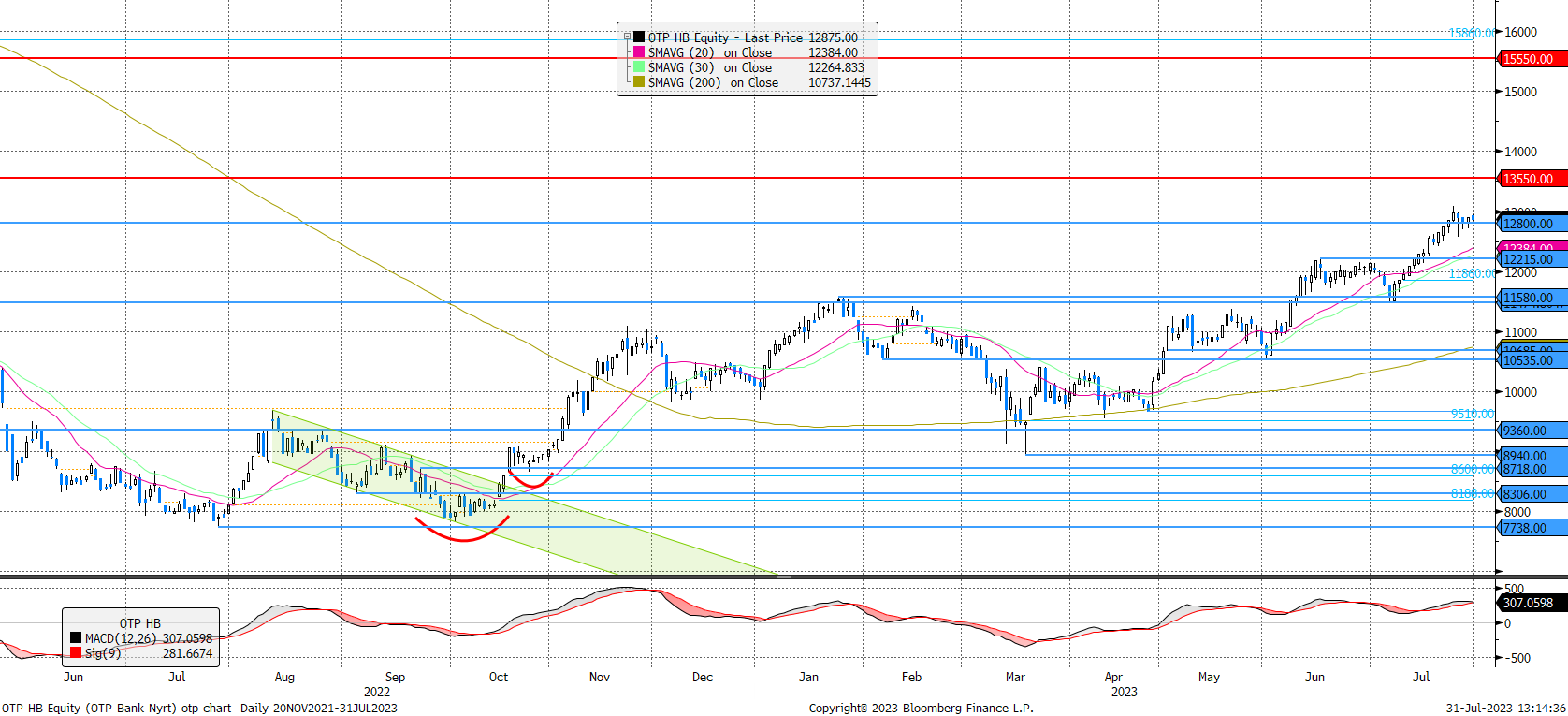Click the Jan month label on time axis

tap(808, 677)
